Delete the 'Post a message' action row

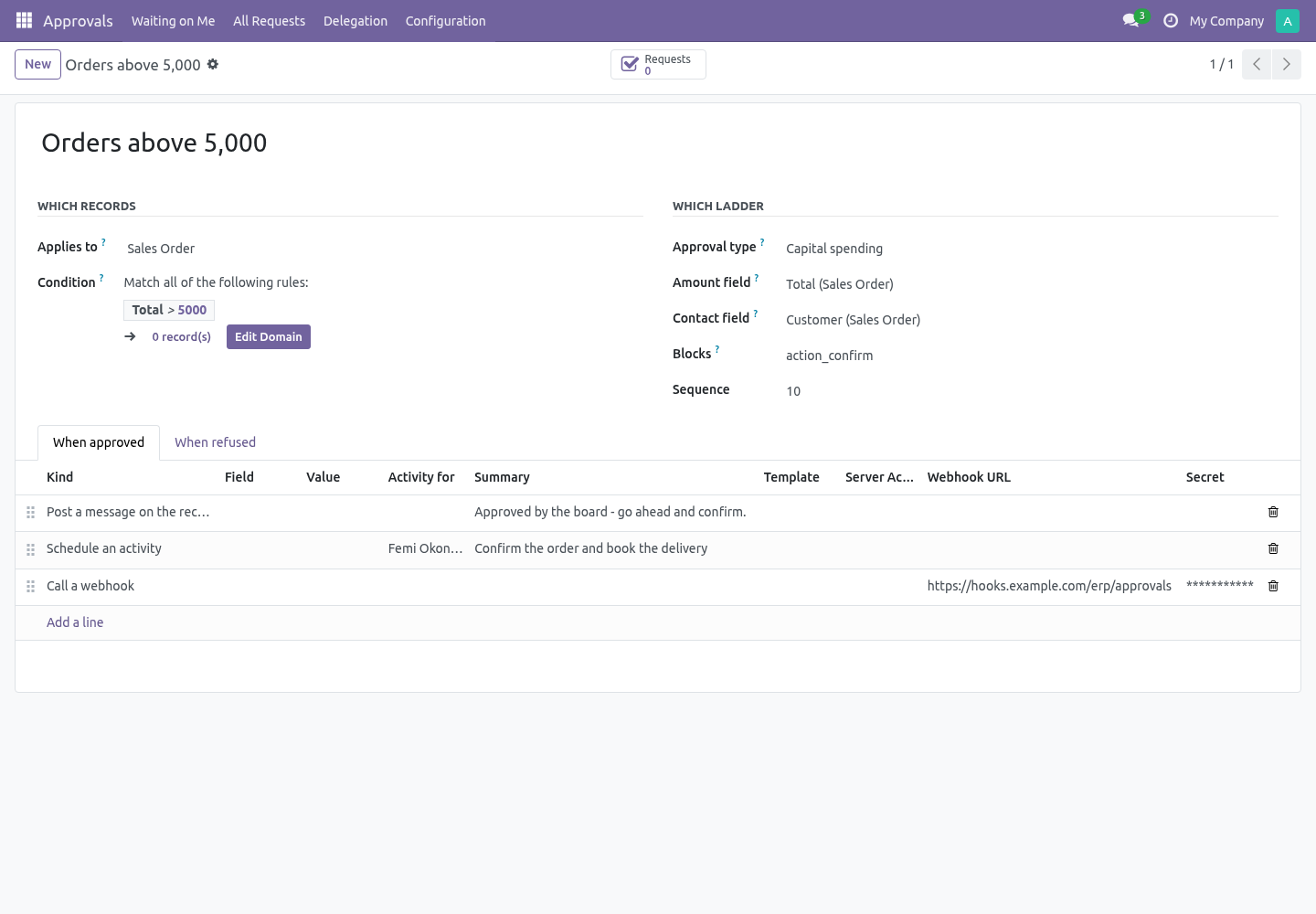point(1273,512)
